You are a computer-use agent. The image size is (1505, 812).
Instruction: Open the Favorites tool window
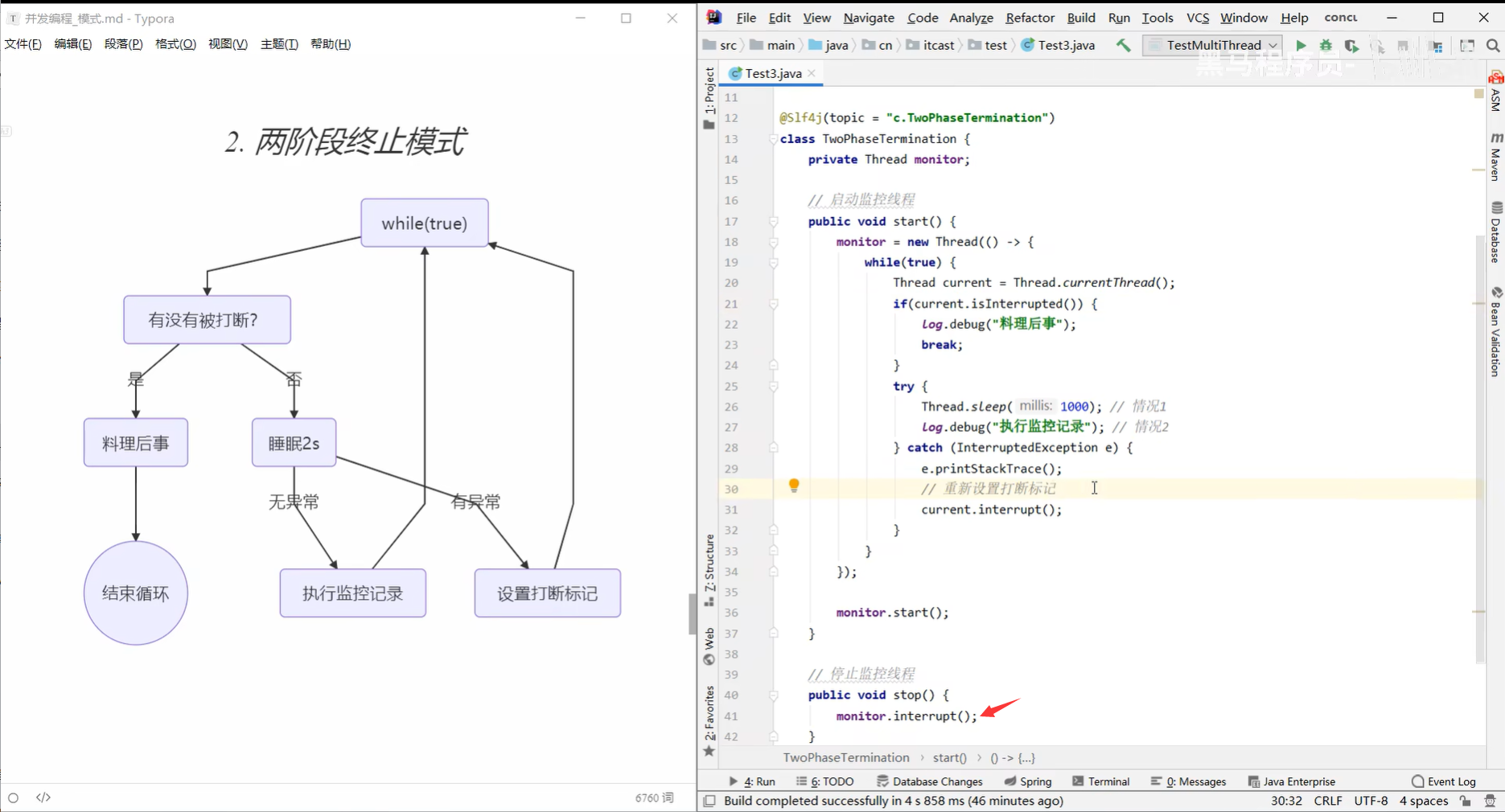coord(709,721)
